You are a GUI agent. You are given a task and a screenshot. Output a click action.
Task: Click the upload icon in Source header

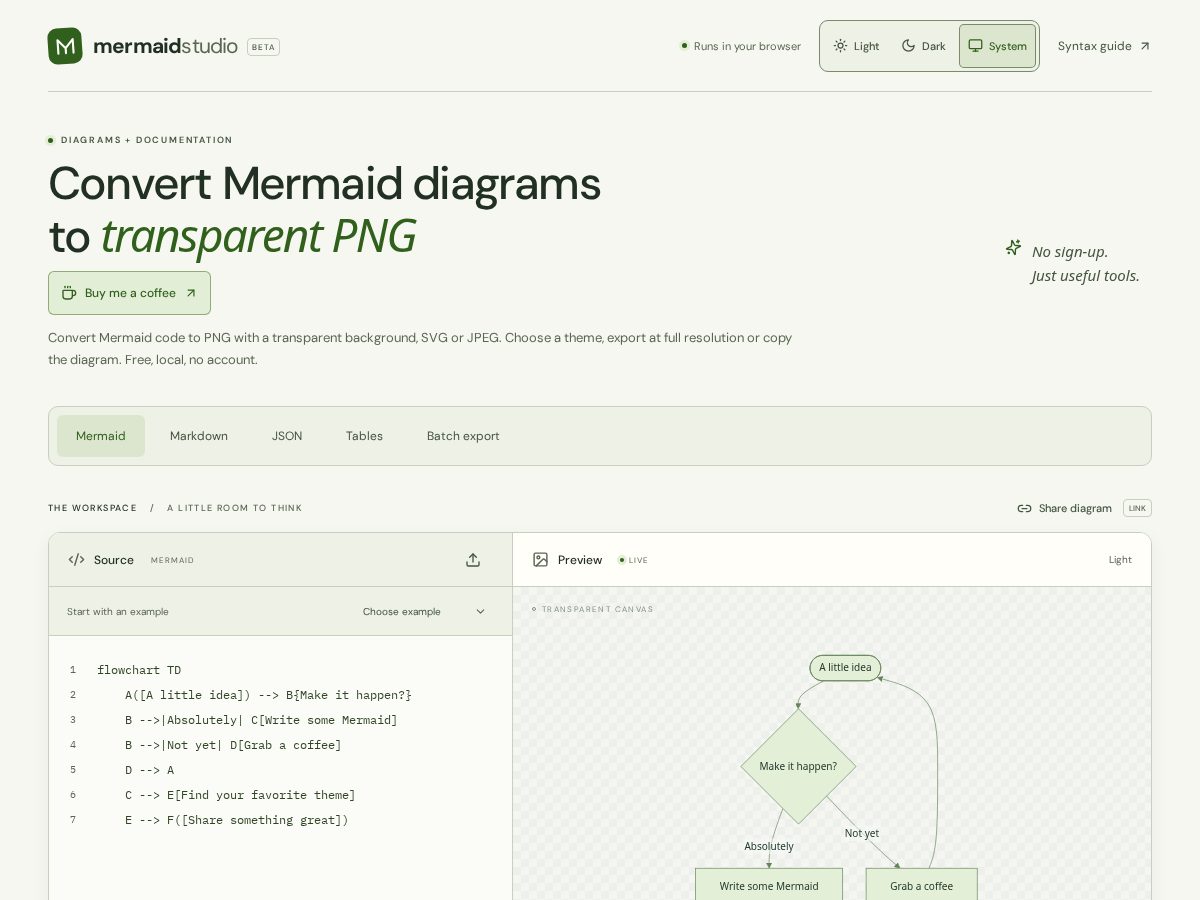click(473, 560)
